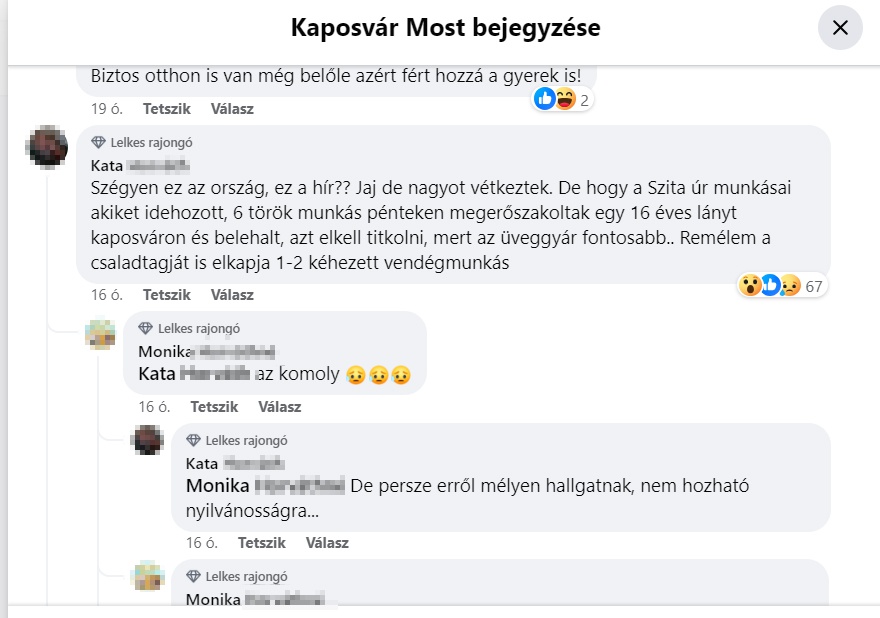
Task: Open the like and haha reactions count of 2
Action: coord(562,100)
